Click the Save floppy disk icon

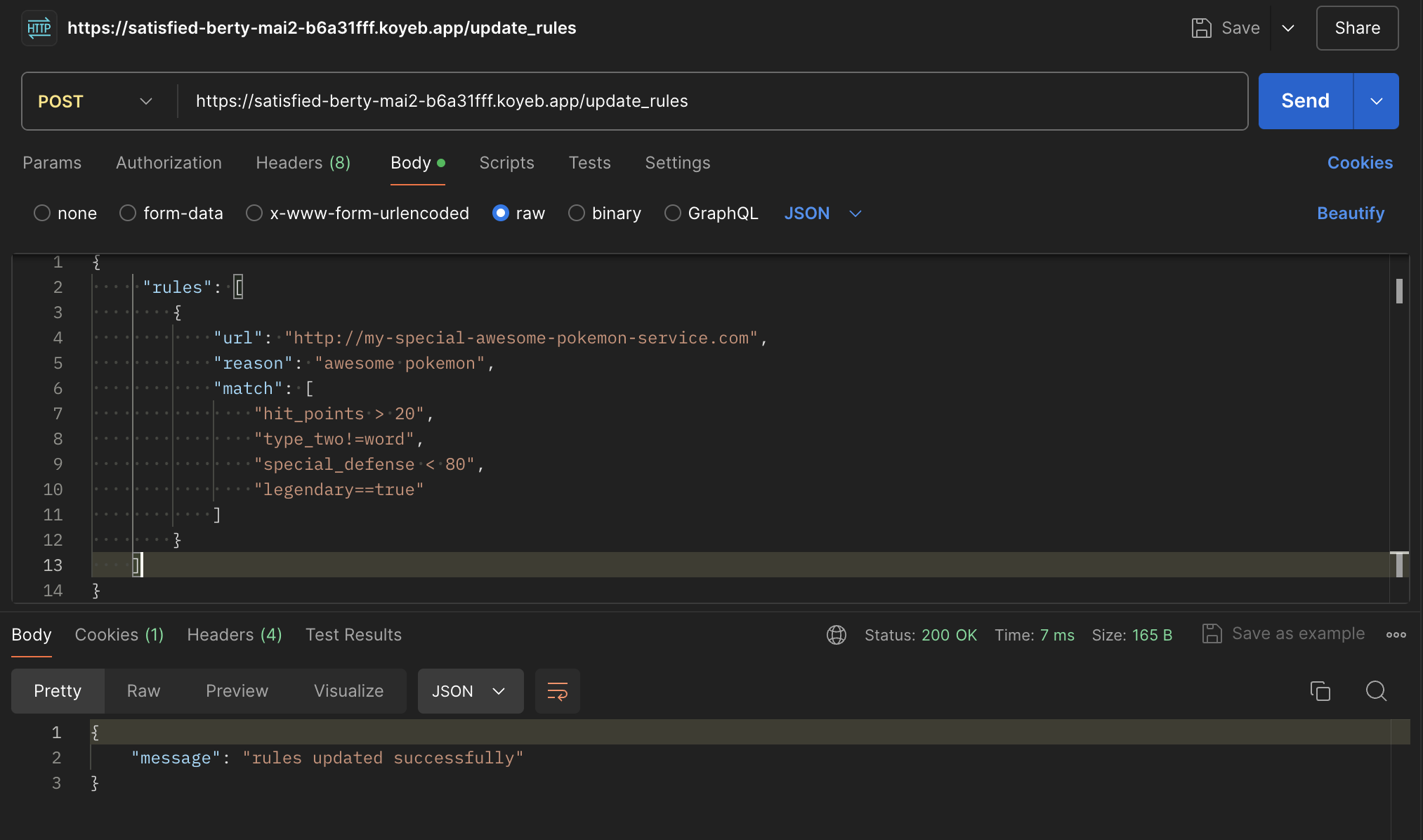click(x=1202, y=28)
